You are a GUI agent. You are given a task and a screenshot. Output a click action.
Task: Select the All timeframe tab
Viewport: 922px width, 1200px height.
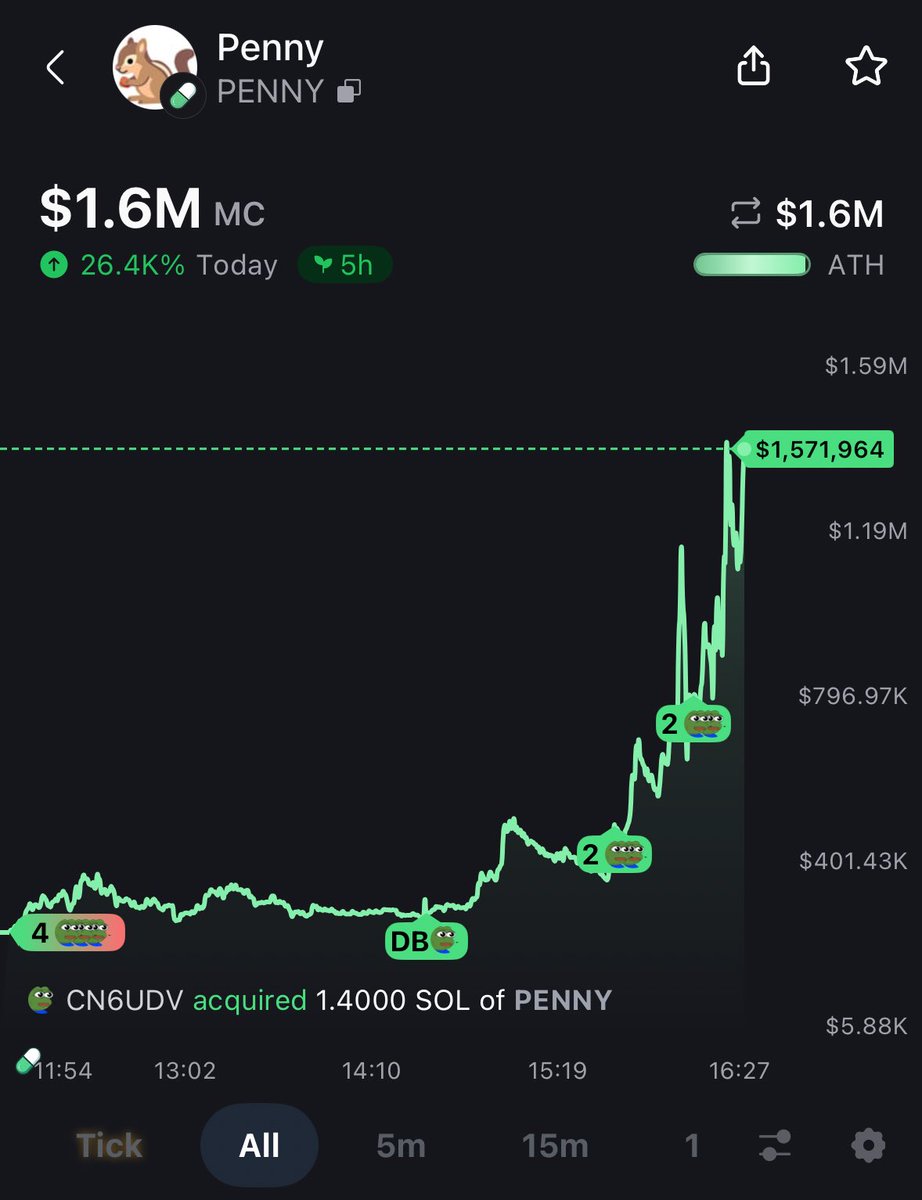pos(259,1144)
